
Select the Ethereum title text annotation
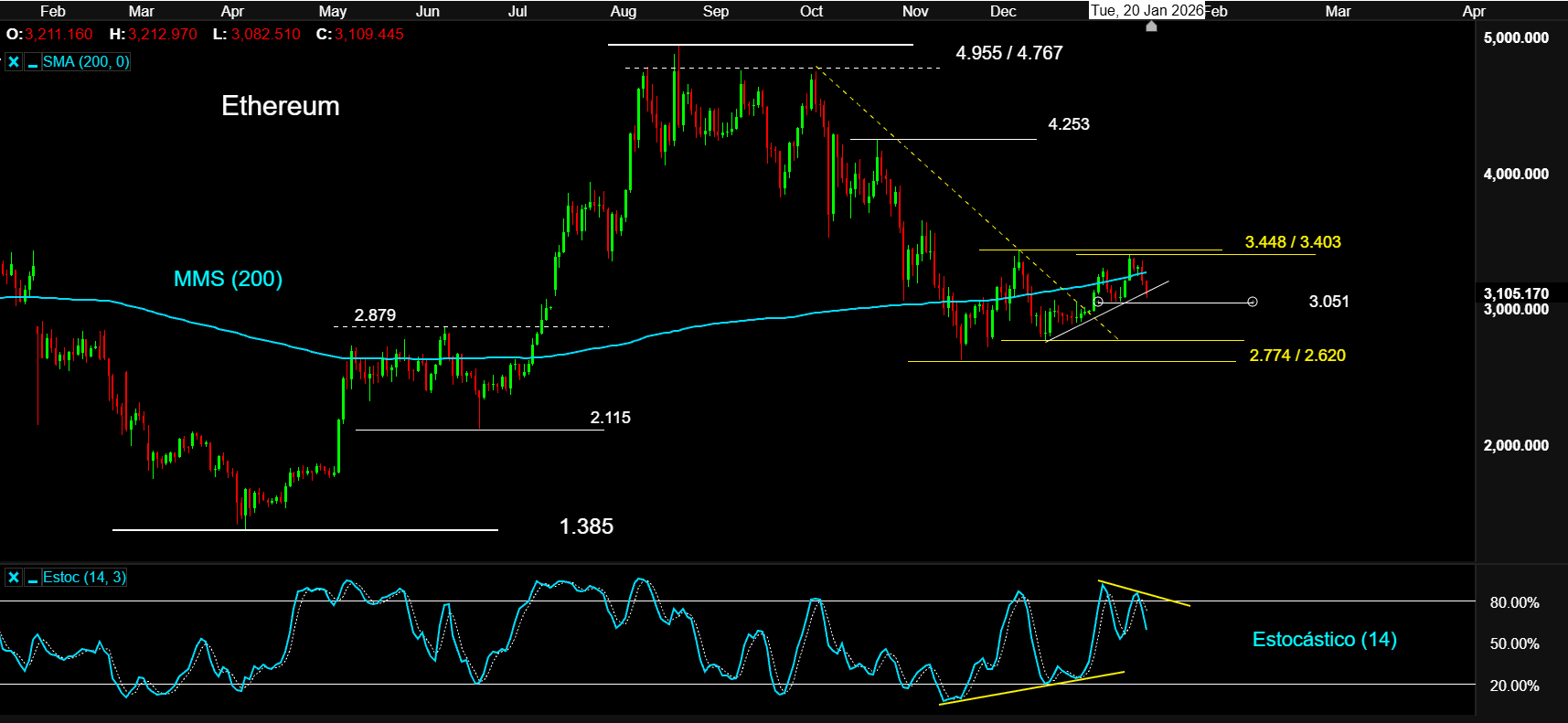tap(280, 106)
